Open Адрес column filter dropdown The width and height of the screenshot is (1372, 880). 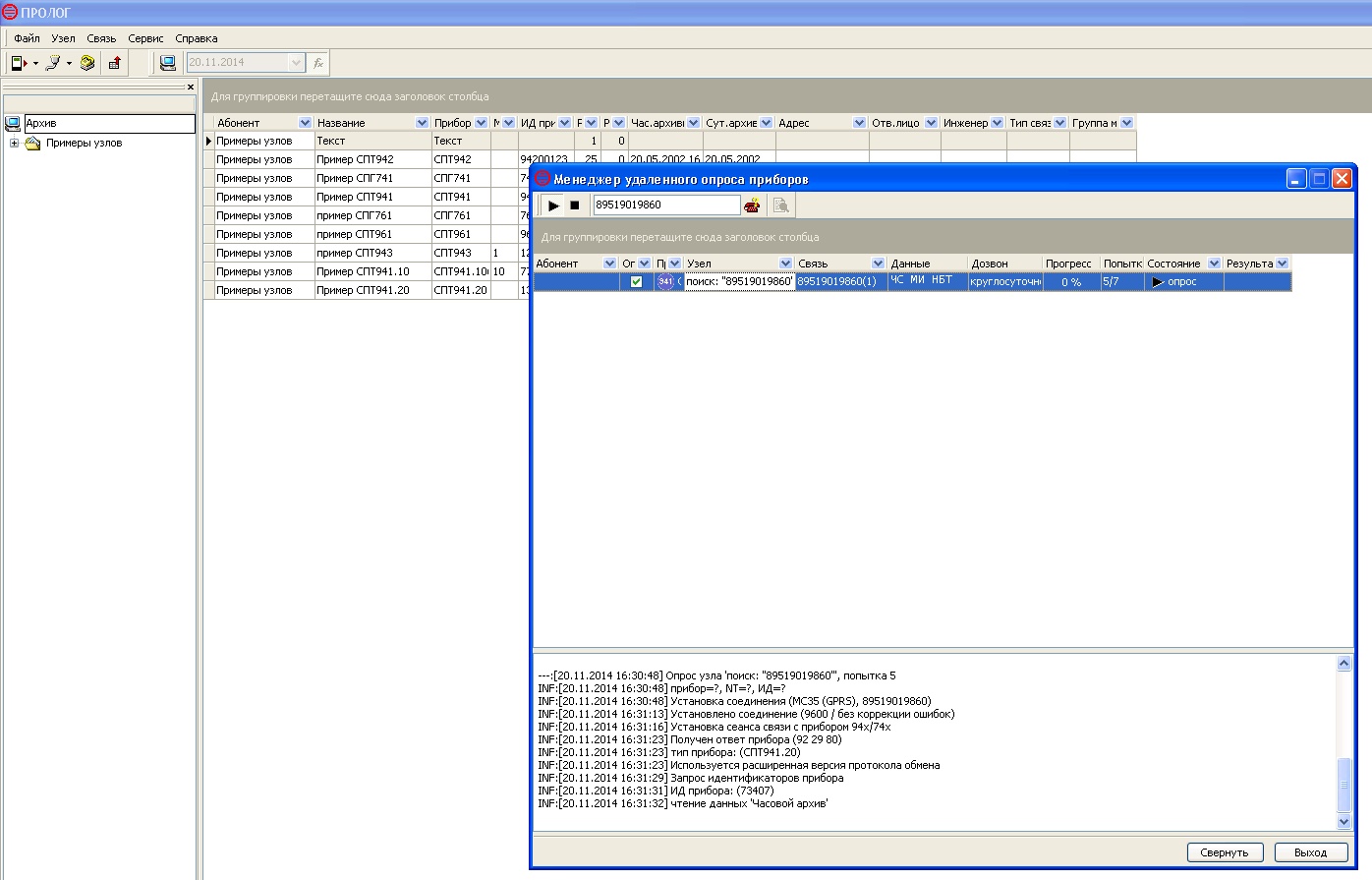(860, 123)
